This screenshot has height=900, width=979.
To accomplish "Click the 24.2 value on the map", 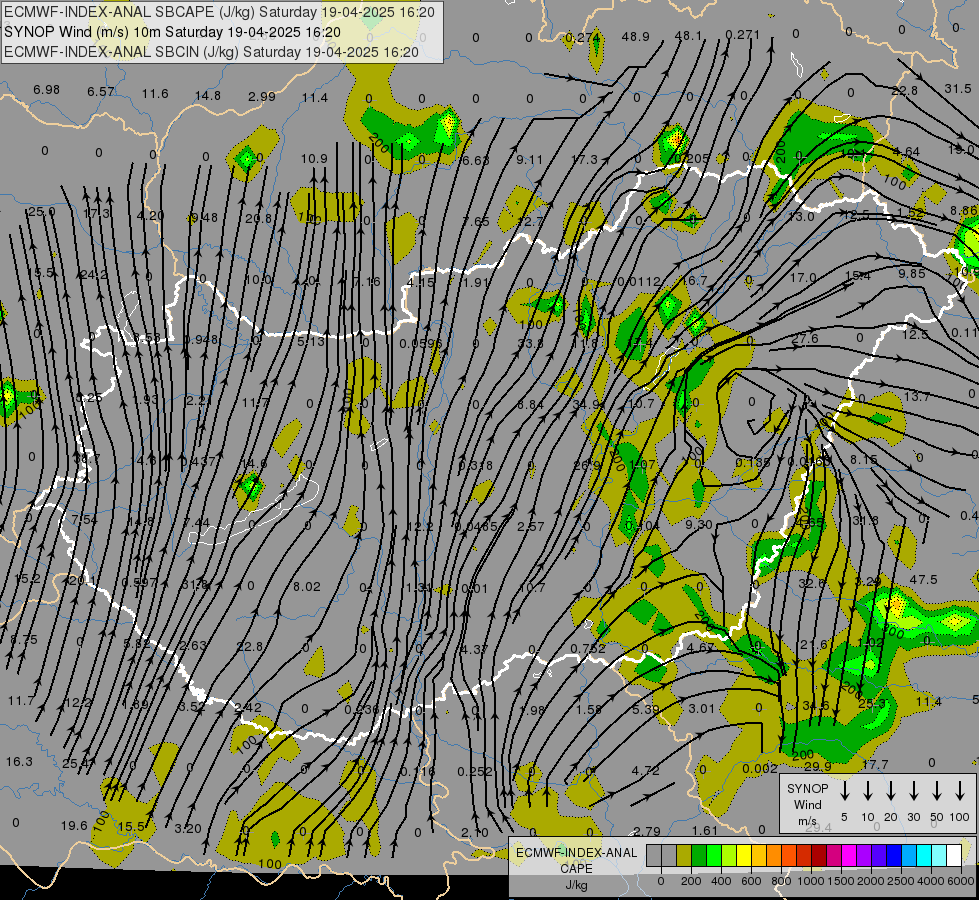I will click(x=94, y=275).
